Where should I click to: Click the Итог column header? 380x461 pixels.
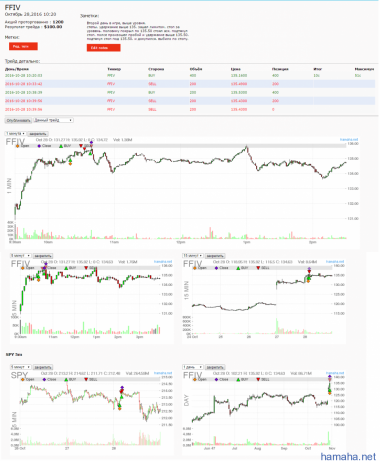pos(318,69)
